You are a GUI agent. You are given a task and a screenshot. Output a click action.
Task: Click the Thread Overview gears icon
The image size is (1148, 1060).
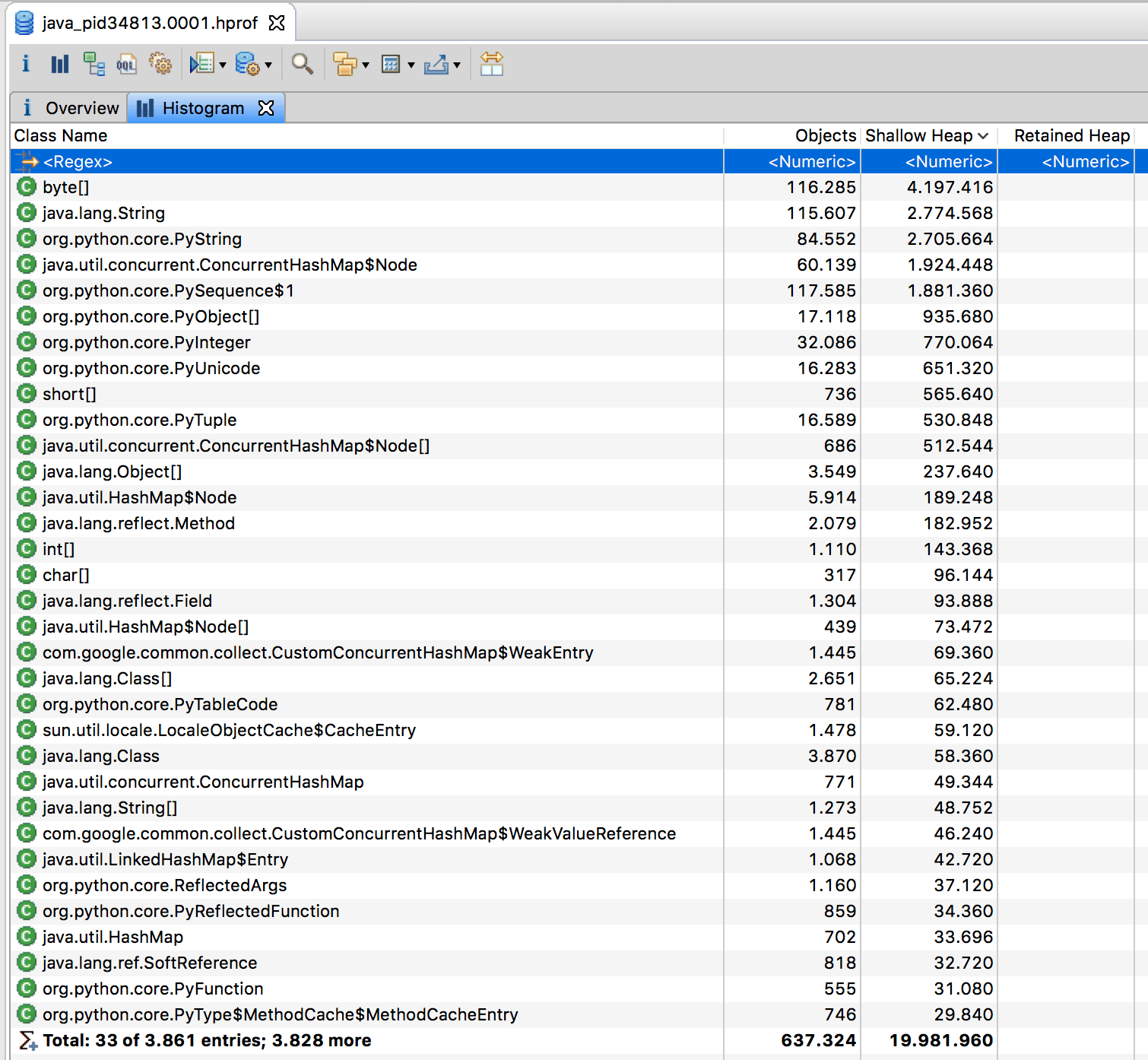click(x=160, y=64)
